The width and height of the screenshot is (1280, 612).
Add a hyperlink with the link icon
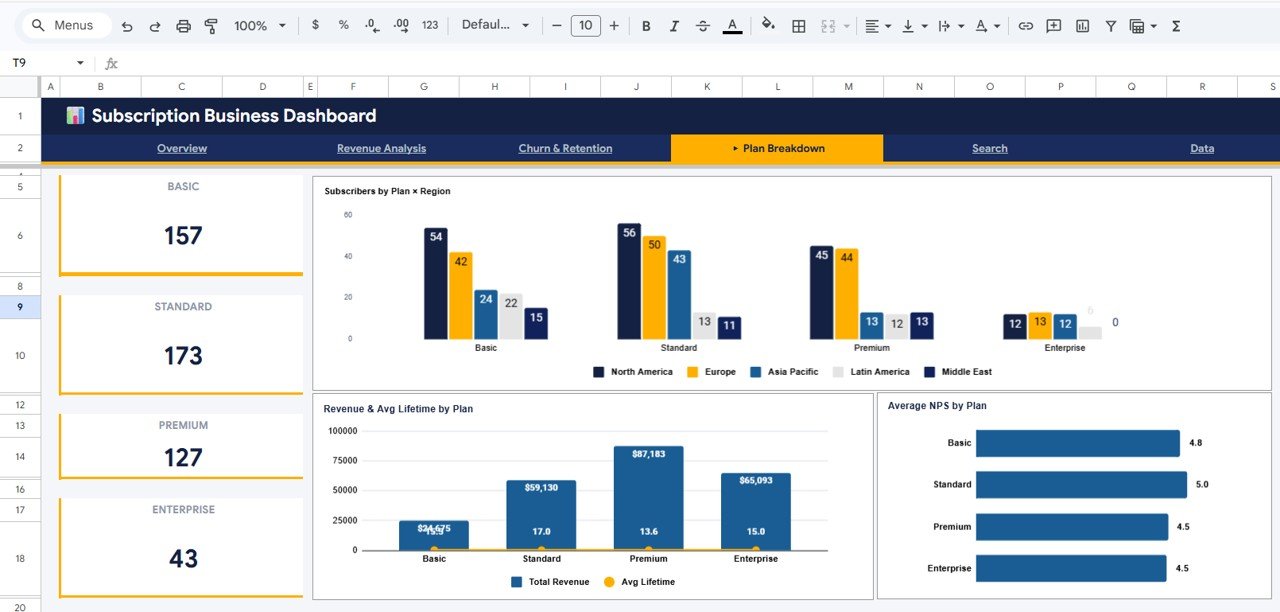1025,25
